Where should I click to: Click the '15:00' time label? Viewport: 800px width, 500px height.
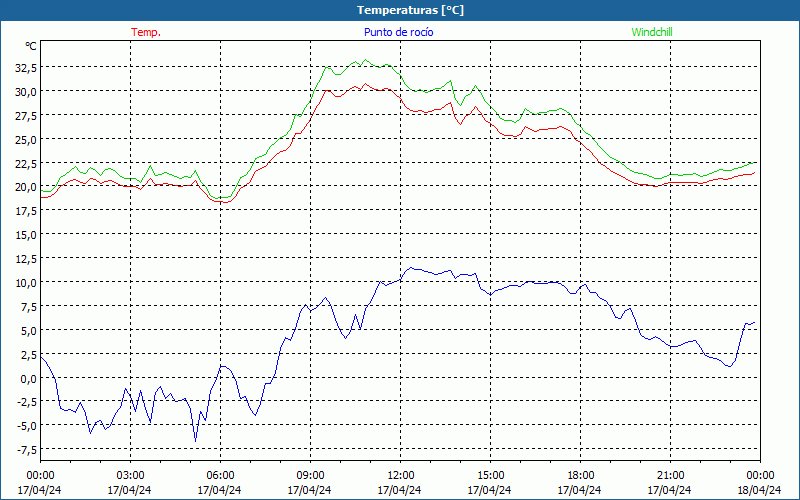pos(490,475)
